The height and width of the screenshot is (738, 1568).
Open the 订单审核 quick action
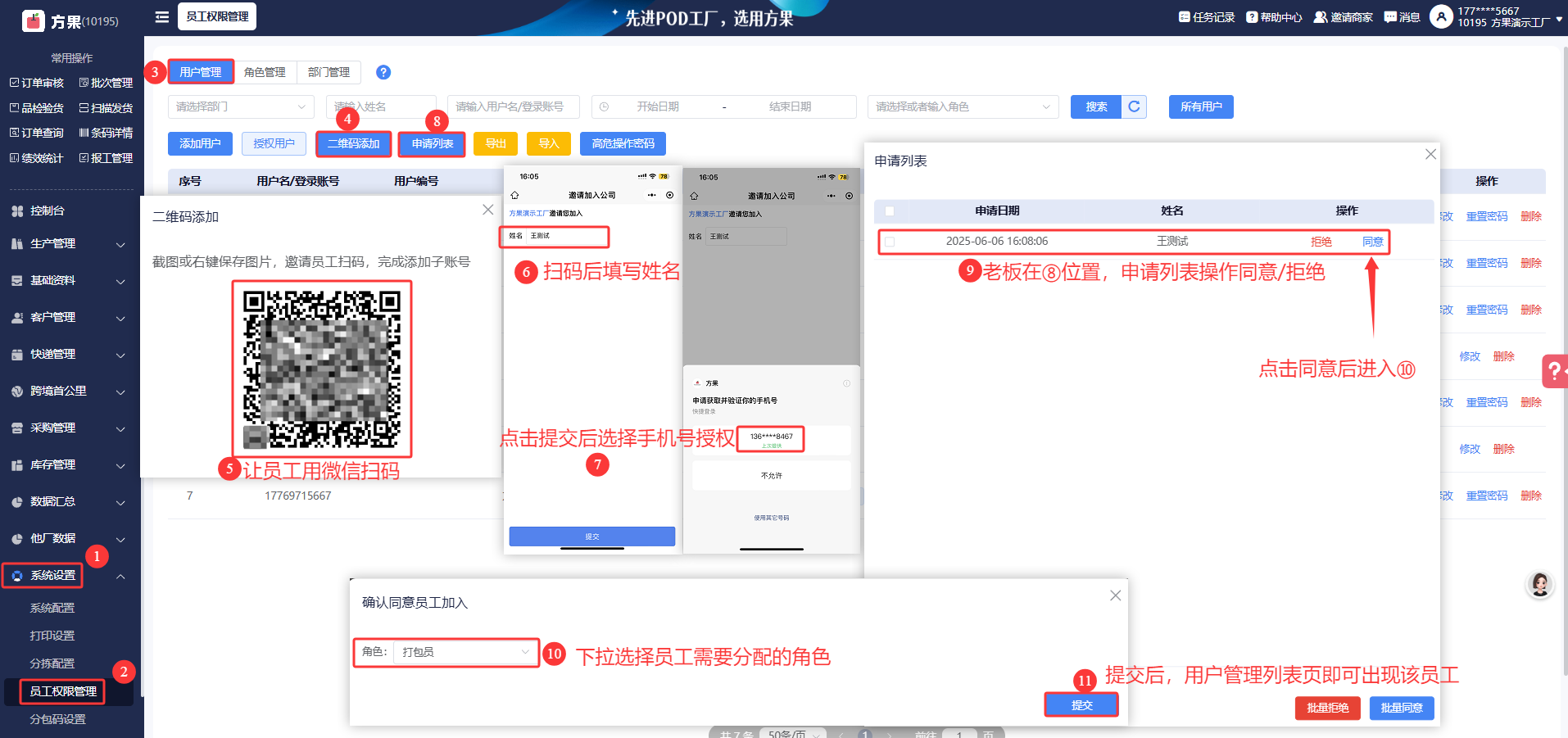pyautogui.click(x=37, y=83)
